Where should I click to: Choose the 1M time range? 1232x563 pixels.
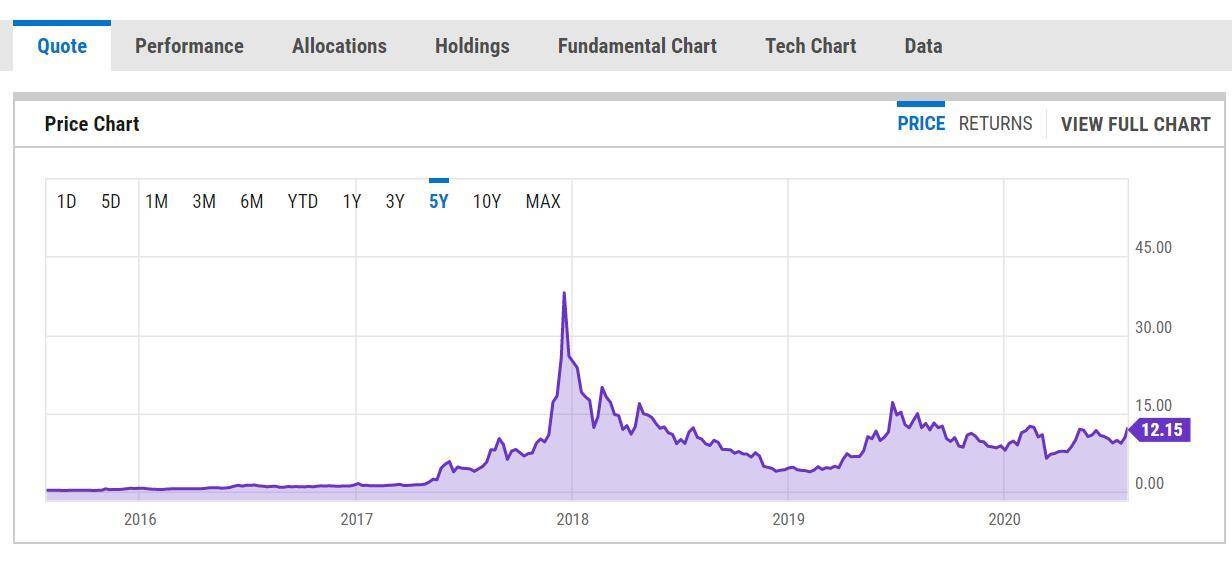point(156,202)
